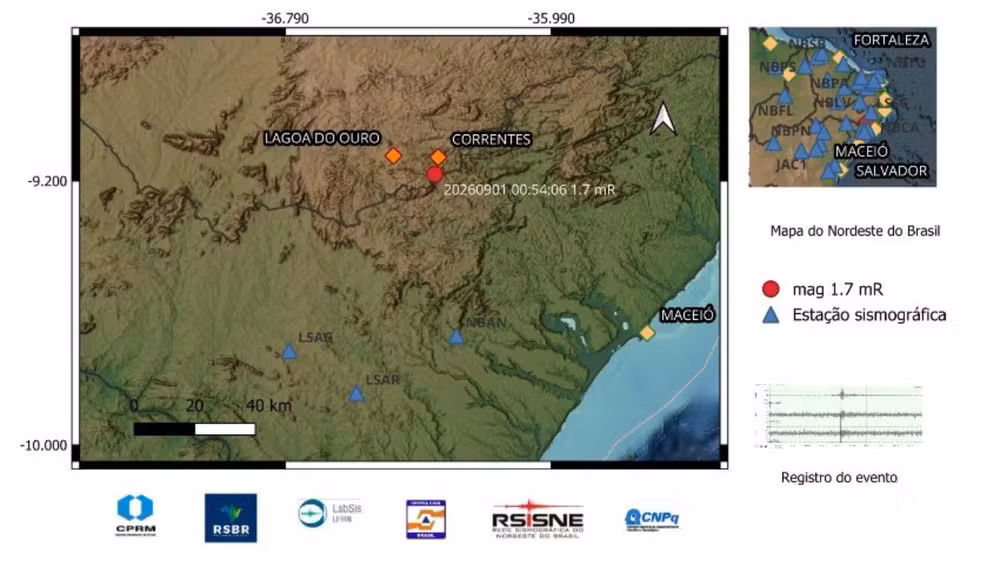Click the red epicenter circle on map

point(434,174)
